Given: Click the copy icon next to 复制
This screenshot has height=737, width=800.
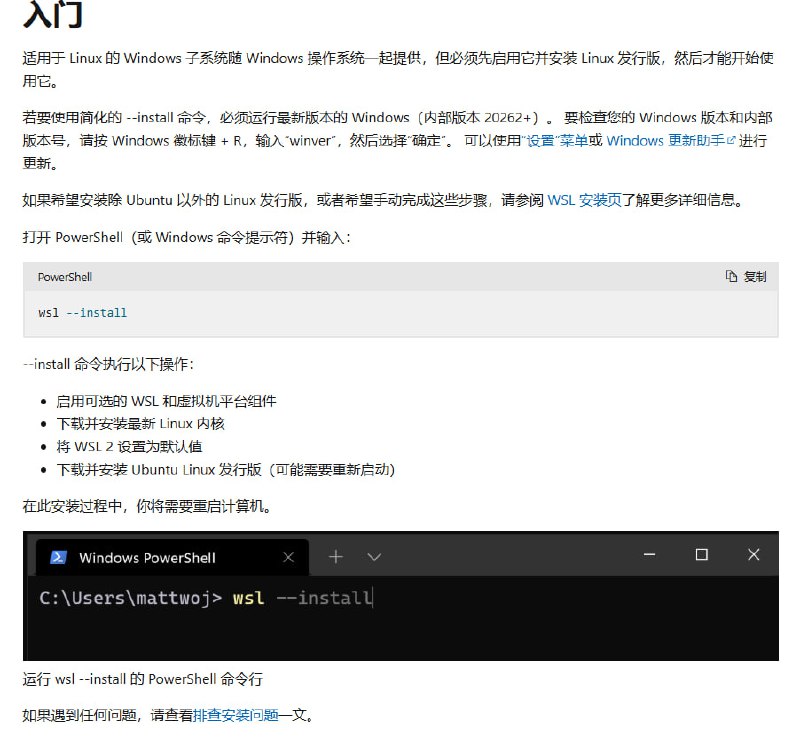Looking at the screenshot, I should [731, 275].
